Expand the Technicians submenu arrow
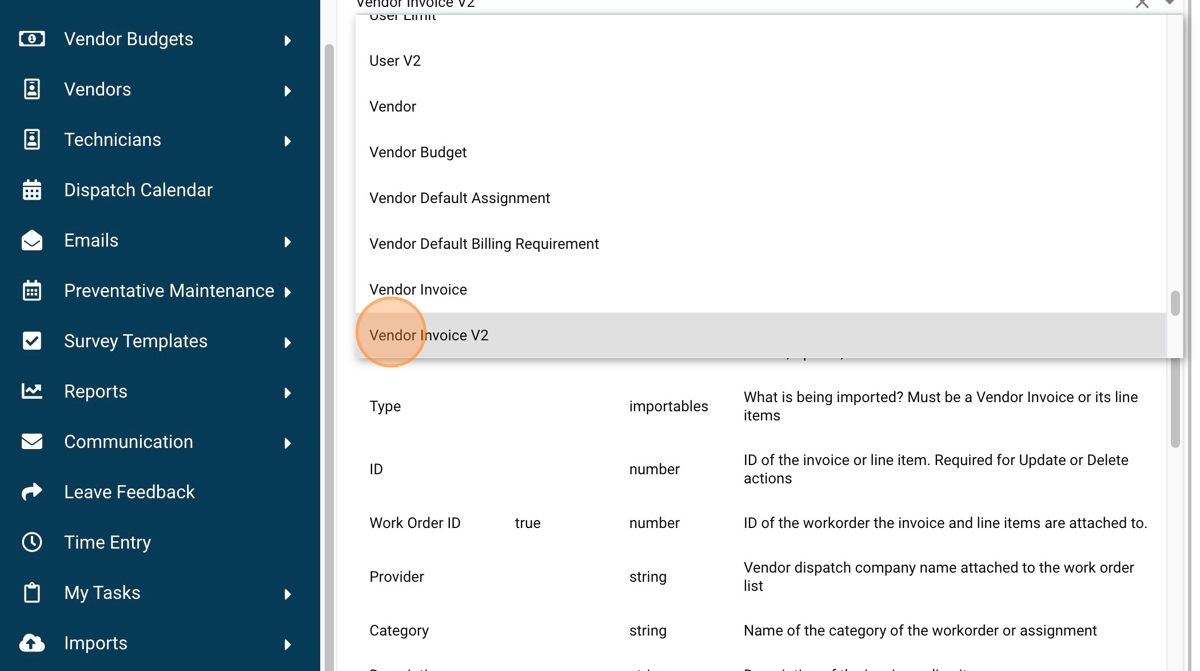The width and height of the screenshot is (1200, 671). click(288, 141)
